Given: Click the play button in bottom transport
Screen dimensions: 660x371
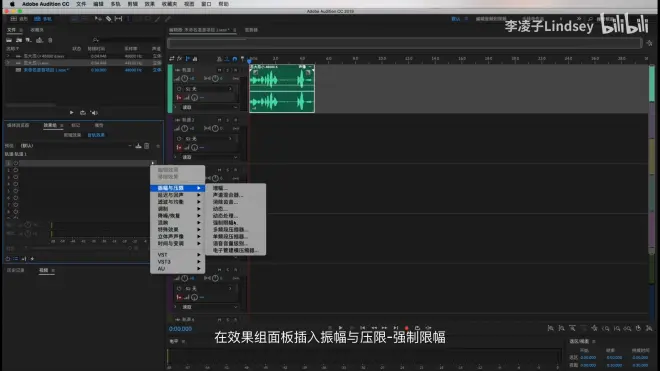Looking at the screenshot, I should [341, 328].
